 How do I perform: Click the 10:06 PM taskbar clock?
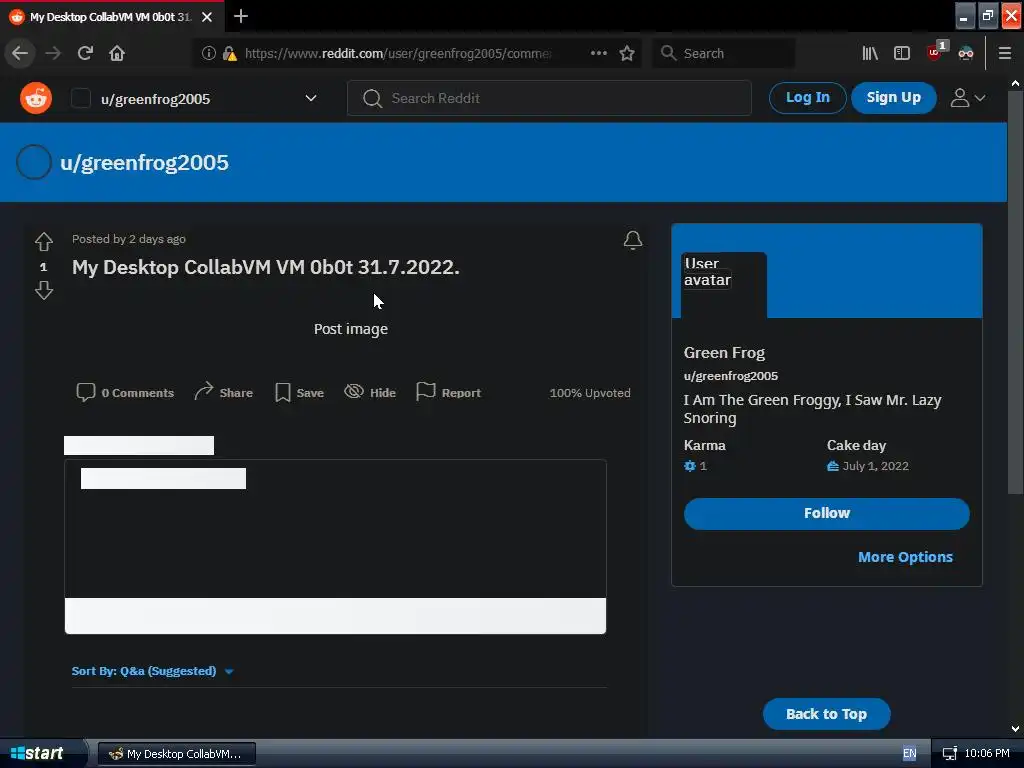tap(987, 754)
